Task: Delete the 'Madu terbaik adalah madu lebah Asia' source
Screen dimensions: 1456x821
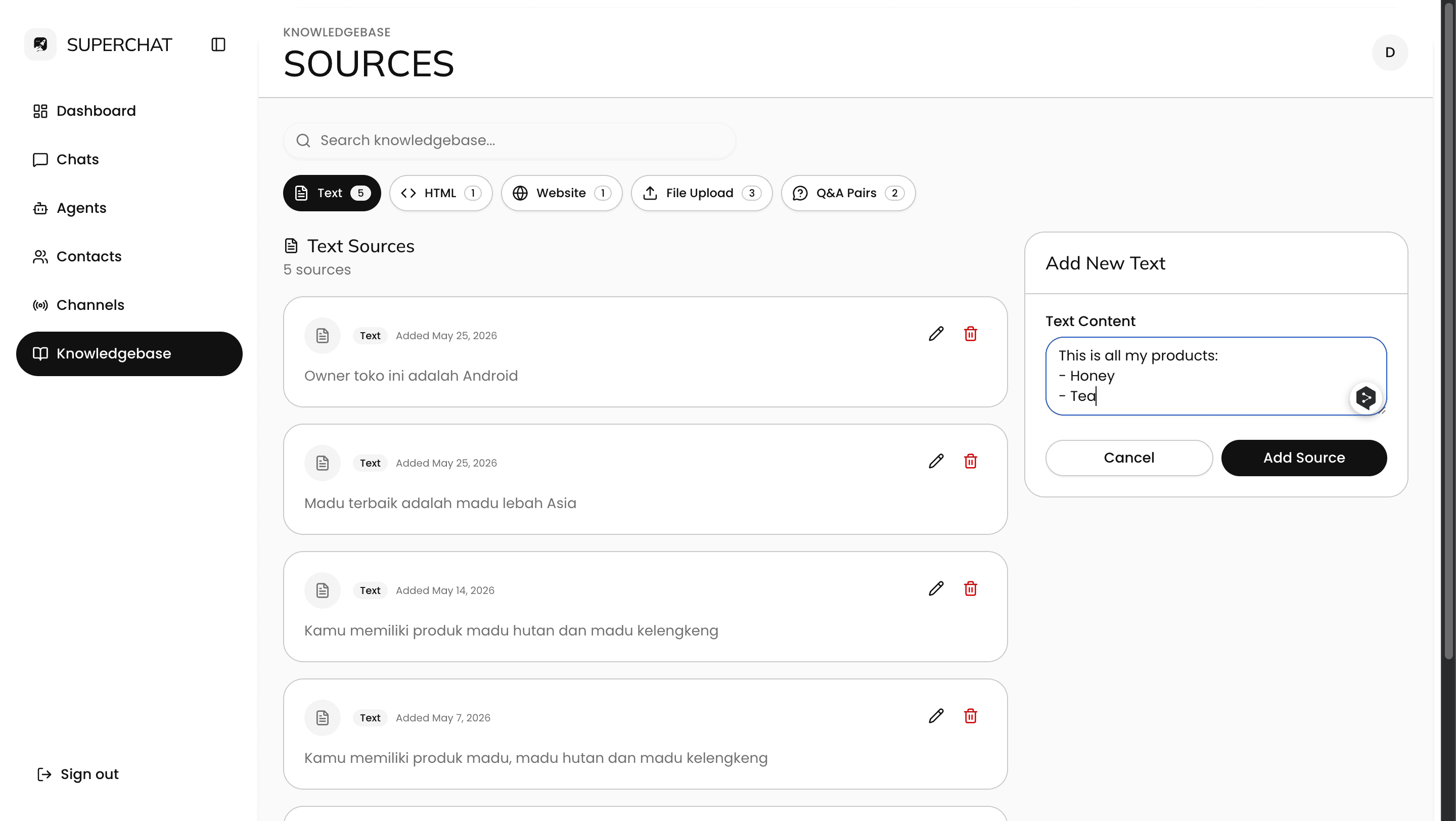Action: pos(971,462)
